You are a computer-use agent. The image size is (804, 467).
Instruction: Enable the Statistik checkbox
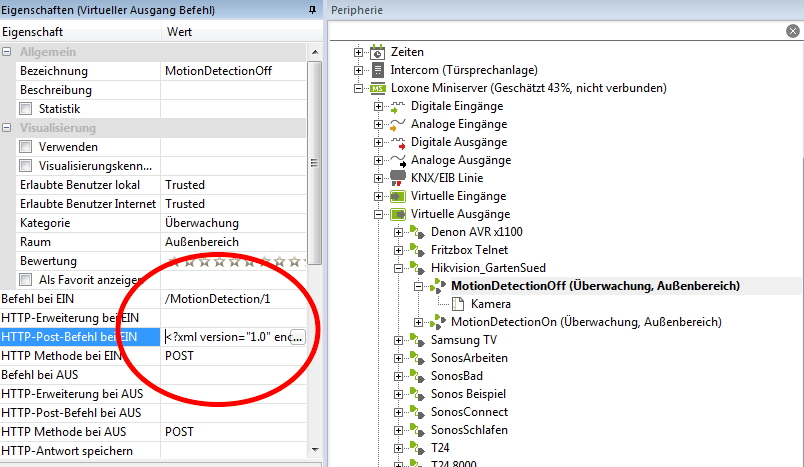pyautogui.click(x=26, y=109)
